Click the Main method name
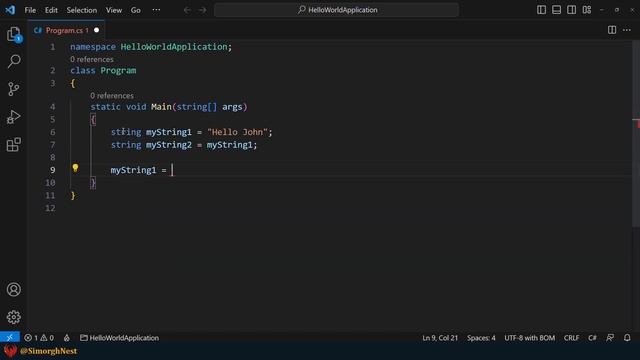 click(x=161, y=107)
